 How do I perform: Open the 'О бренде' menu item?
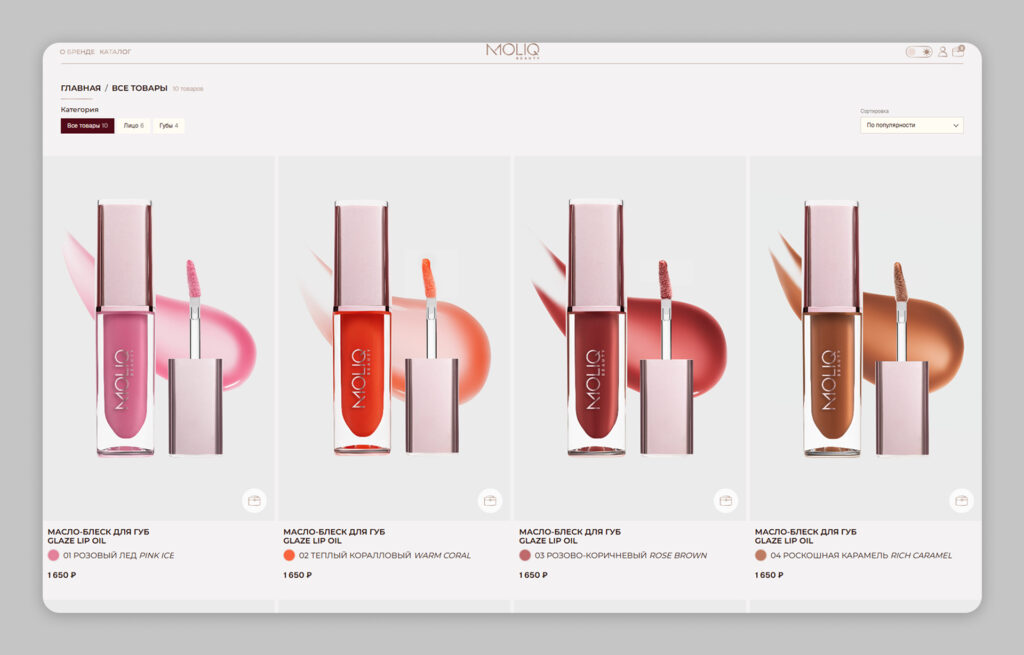(x=77, y=52)
